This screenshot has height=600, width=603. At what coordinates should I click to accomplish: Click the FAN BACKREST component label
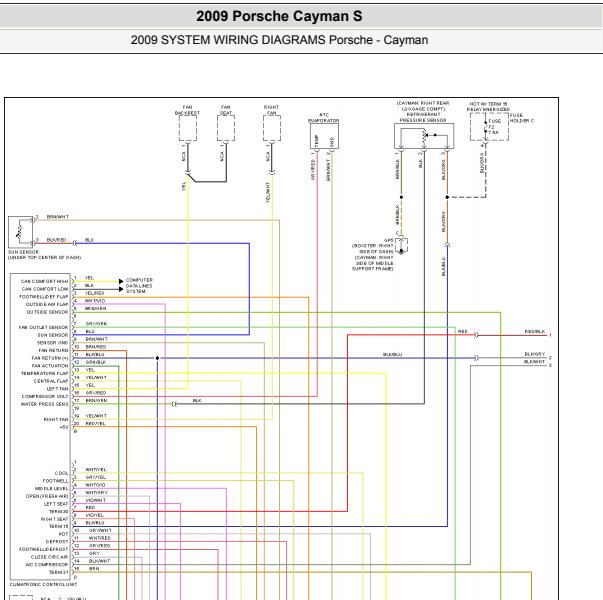coord(187,110)
